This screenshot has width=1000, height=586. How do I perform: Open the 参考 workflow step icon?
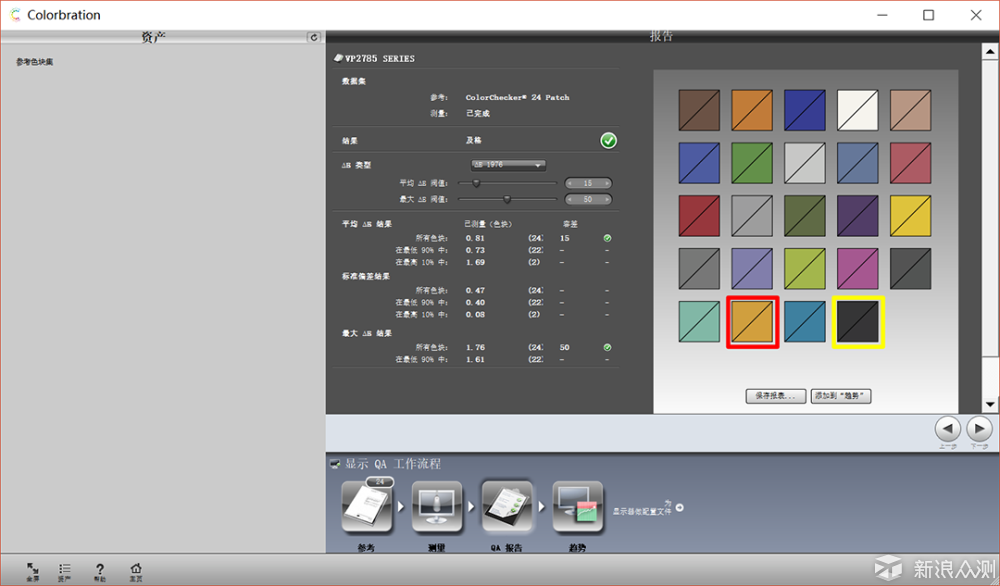(367, 507)
